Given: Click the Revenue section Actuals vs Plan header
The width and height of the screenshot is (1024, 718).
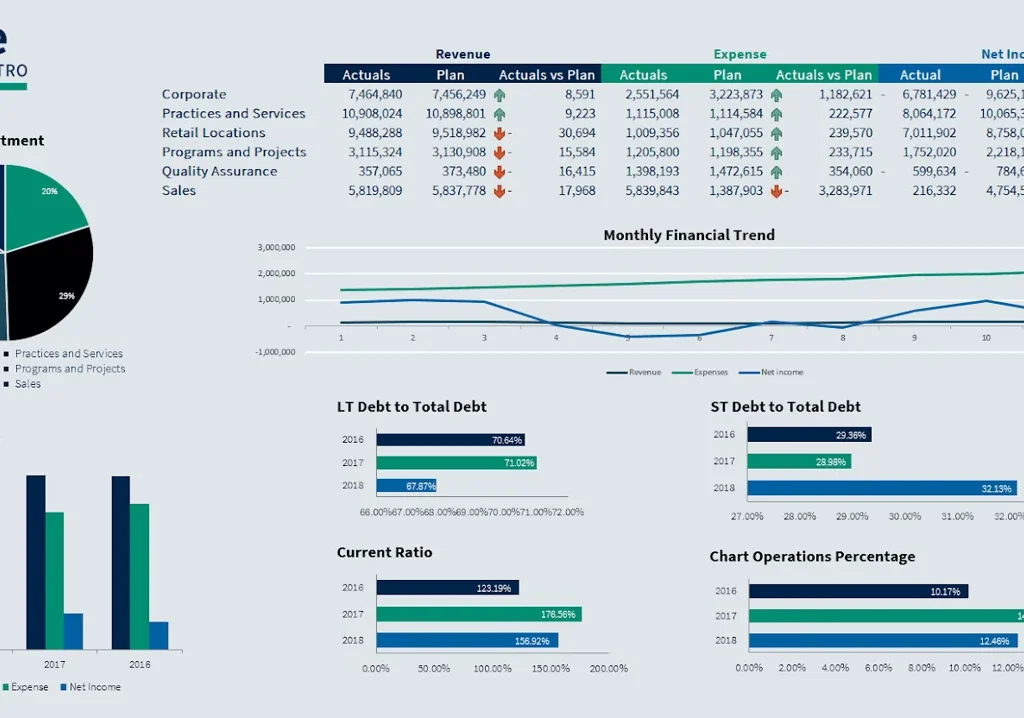Looking at the screenshot, I should (x=546, y=75).
